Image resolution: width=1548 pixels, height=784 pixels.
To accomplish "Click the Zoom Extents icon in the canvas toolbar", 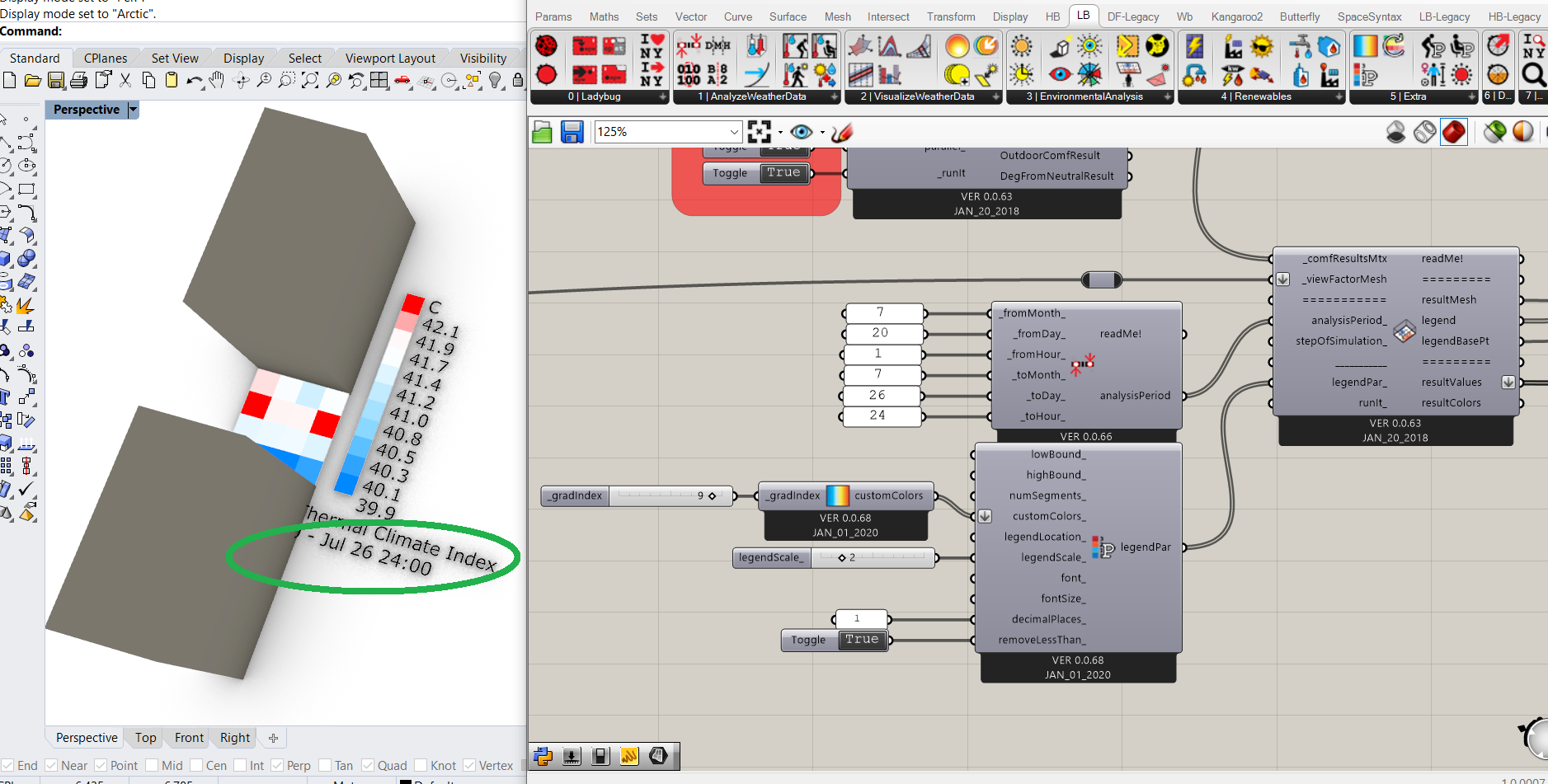I will (x=759, y=132).
